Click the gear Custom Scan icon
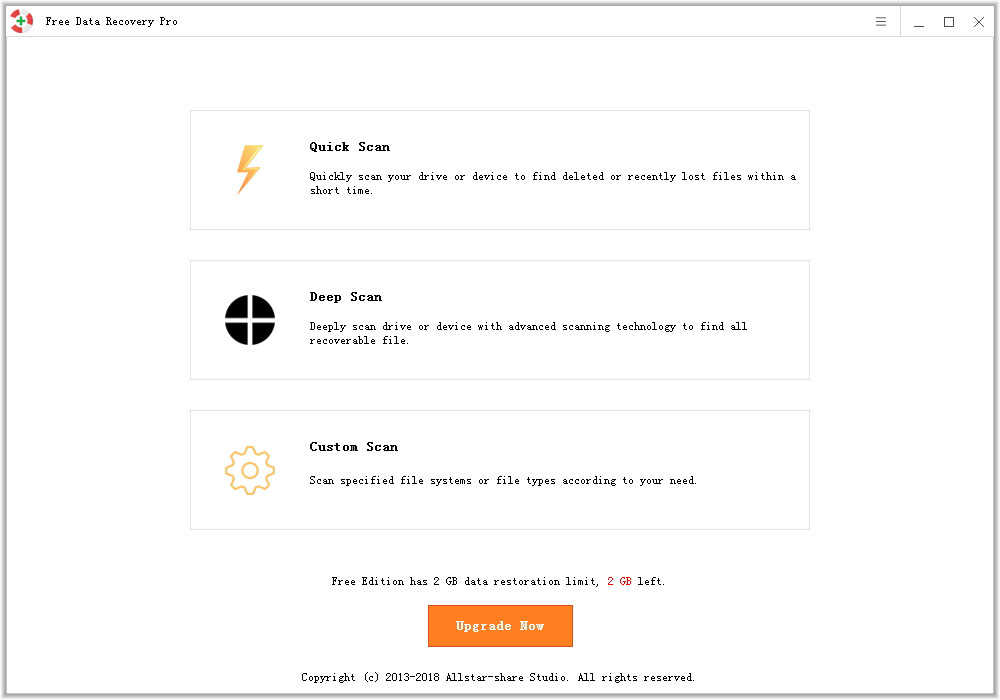 pyautogui.click(x=249, y=470)
